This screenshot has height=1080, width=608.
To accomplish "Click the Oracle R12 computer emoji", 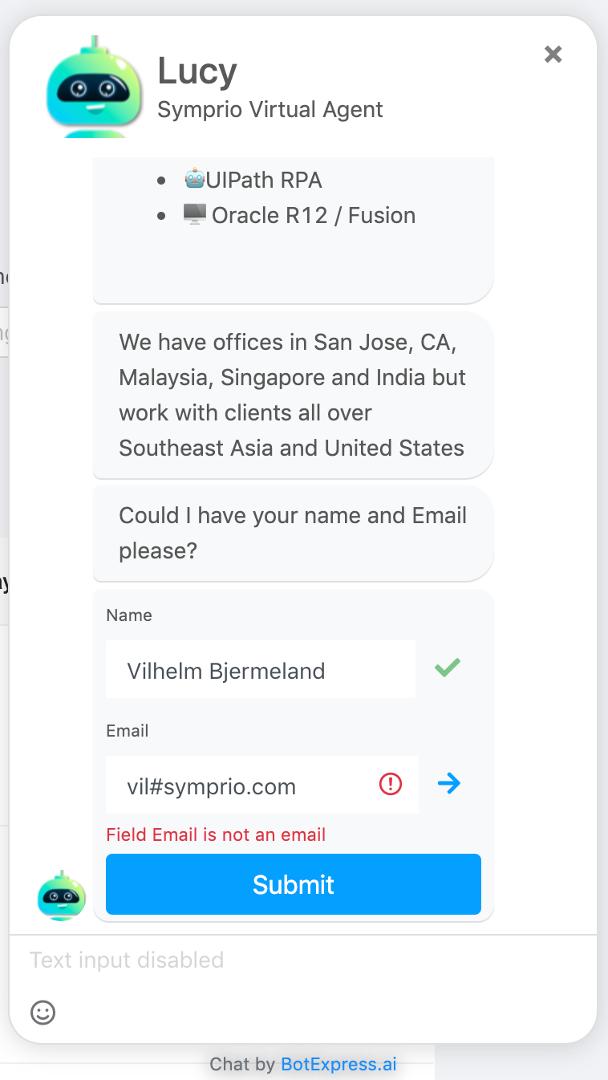I will point(194,214).
